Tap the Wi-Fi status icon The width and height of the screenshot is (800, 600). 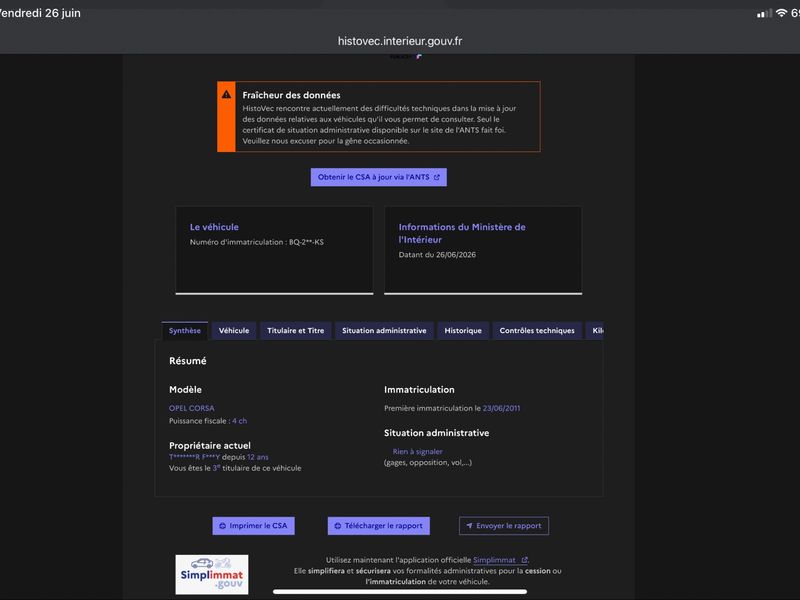click(781, 13)
